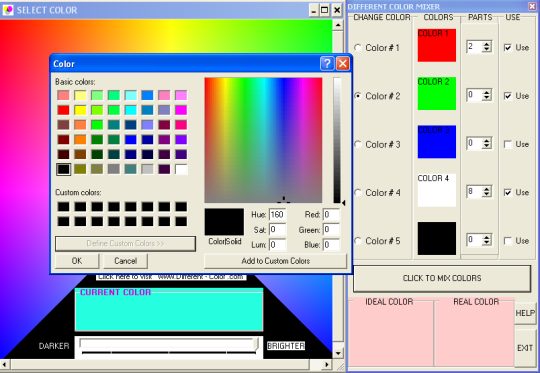Pick the black basic color swatch
540x373 pixels.
pos(64,169)
